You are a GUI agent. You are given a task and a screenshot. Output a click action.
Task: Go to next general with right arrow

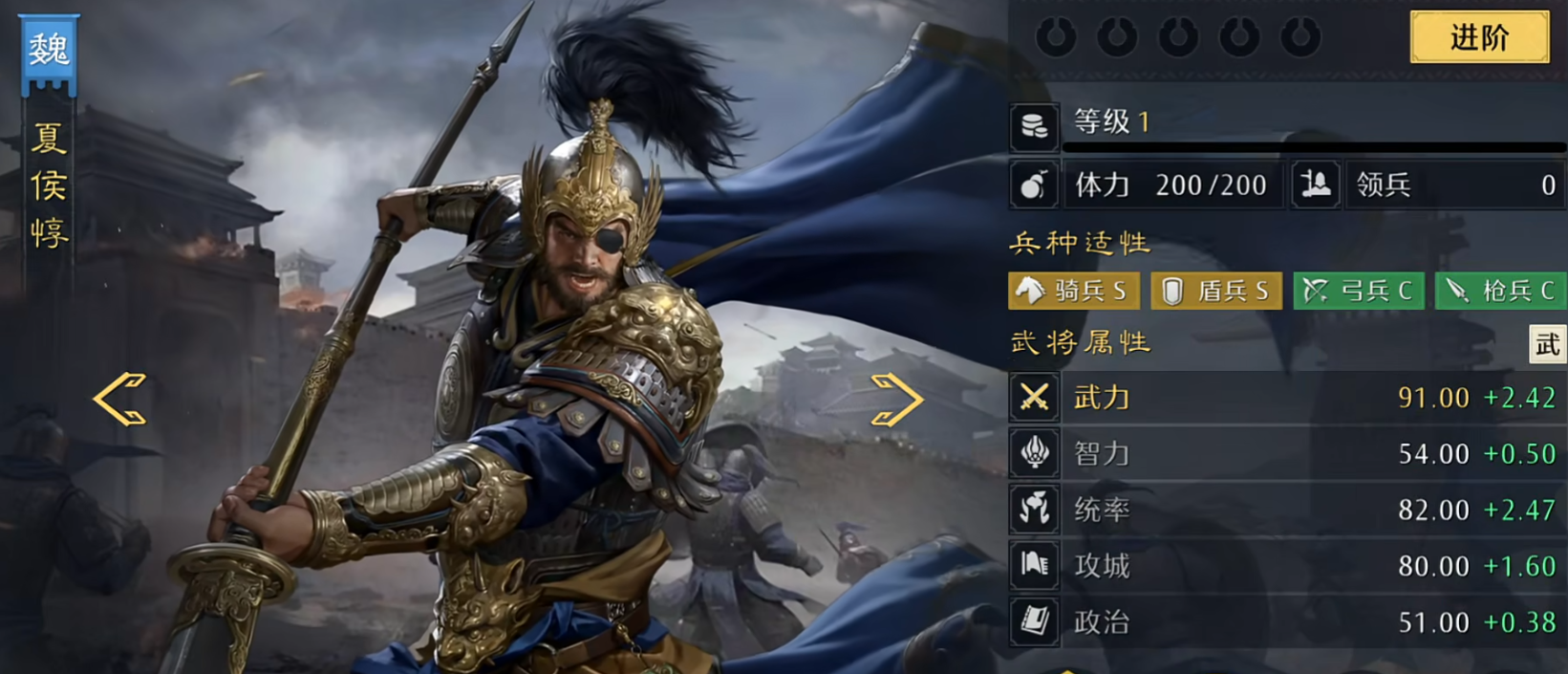click(896, 399)
